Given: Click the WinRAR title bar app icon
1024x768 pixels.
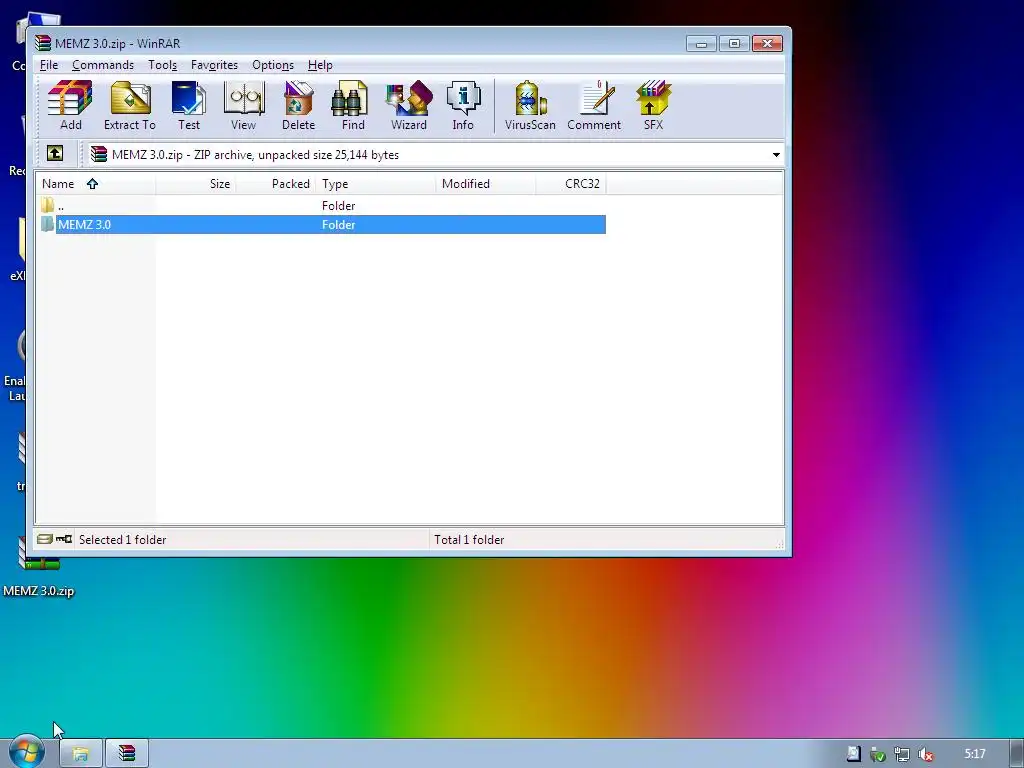Looking at the screenshot, I should 43,43.
